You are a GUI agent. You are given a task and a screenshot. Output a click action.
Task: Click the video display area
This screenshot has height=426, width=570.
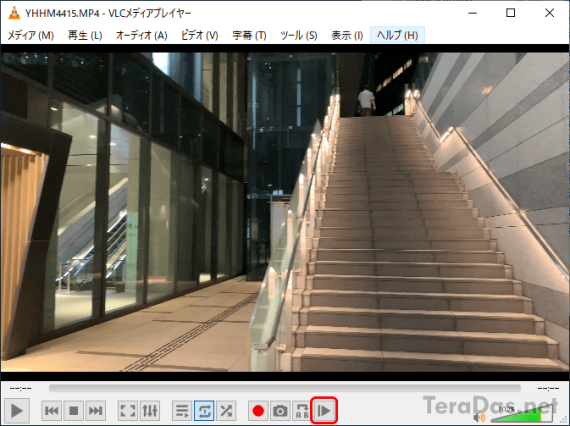285,212
